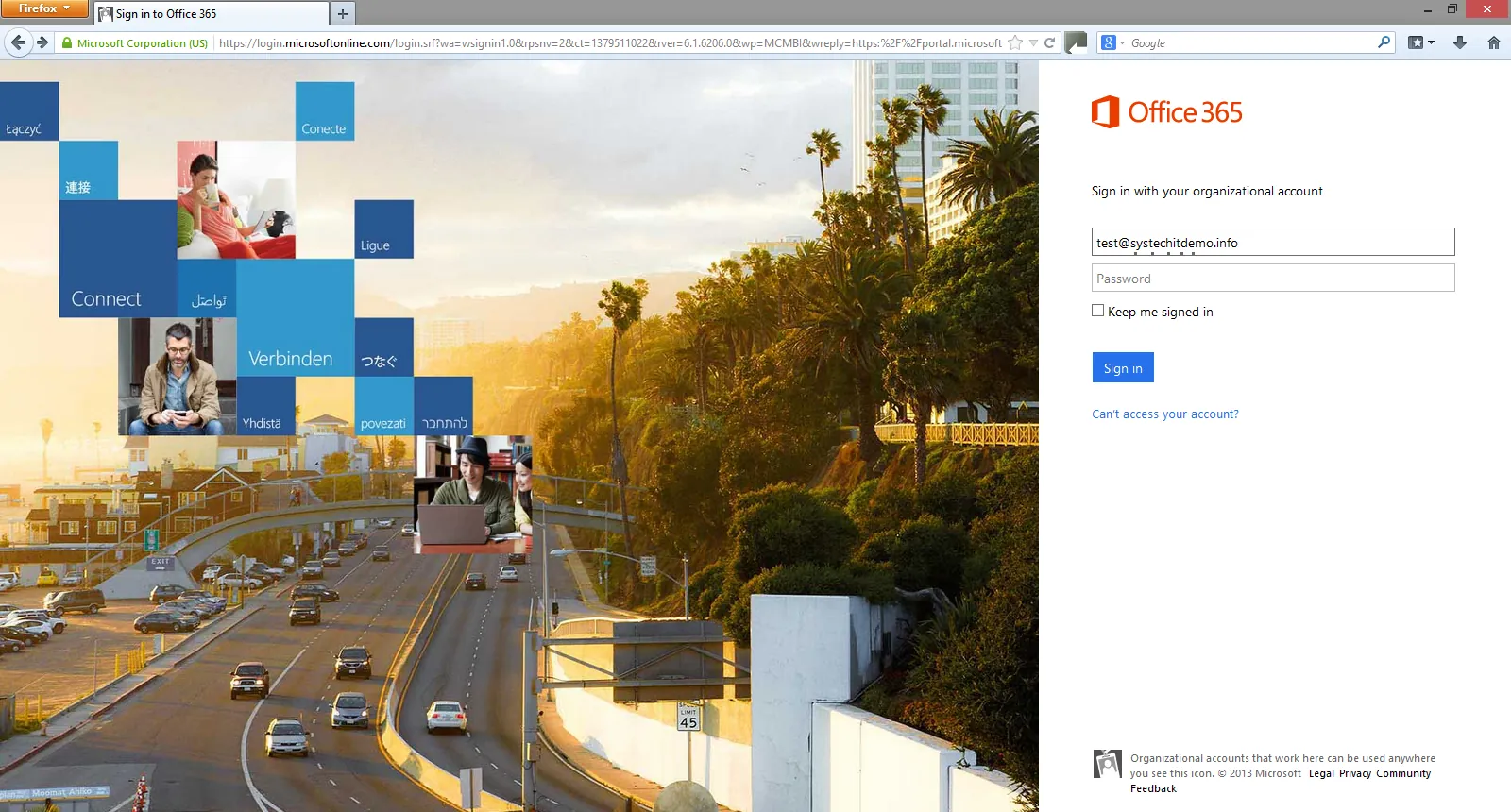Image resolution: width=1511 pixels, height=812 pixels.
Task: Click the blue Sign in button
Action: [x=1123, y=367]
